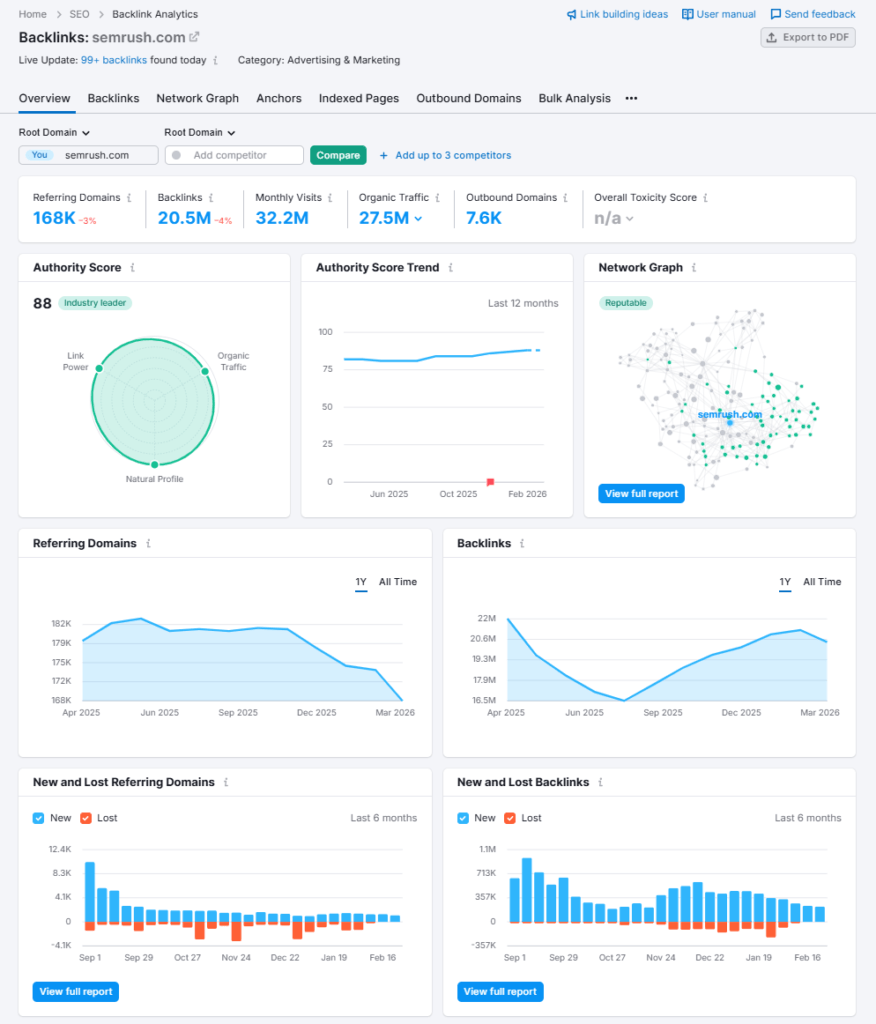Image resolution: width=876 pixels, height=1024 pixels.
Task: Click info icon beside Outbound Domains metric
Action: tap(566, 198)
